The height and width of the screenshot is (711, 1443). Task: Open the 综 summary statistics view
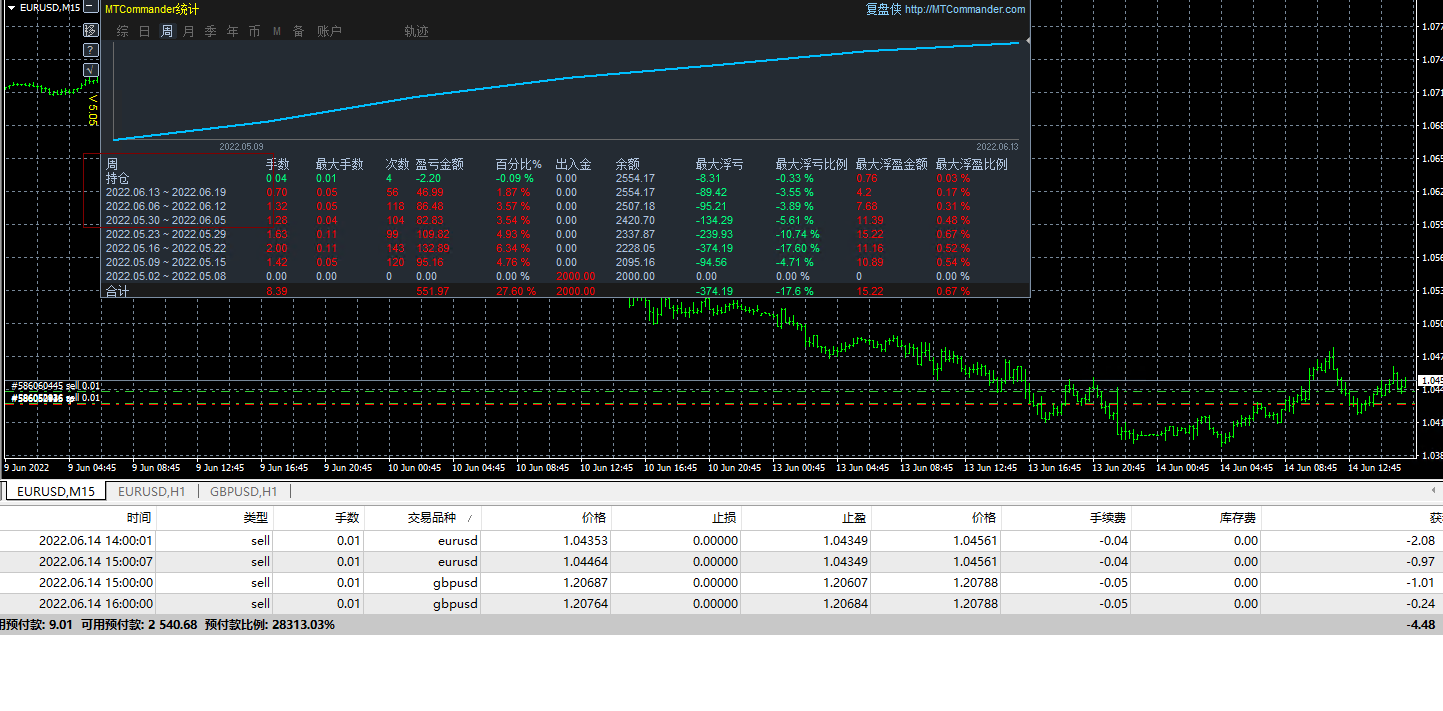[x=122, y=31]
